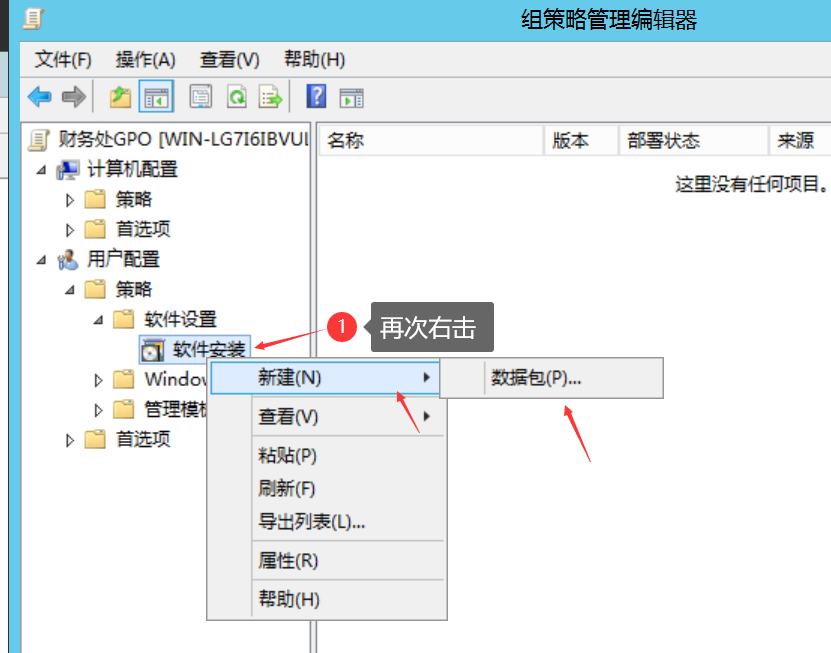The image size is (831, 653).
Task: Sort by the 版本 column header
Action: (581, 140)
